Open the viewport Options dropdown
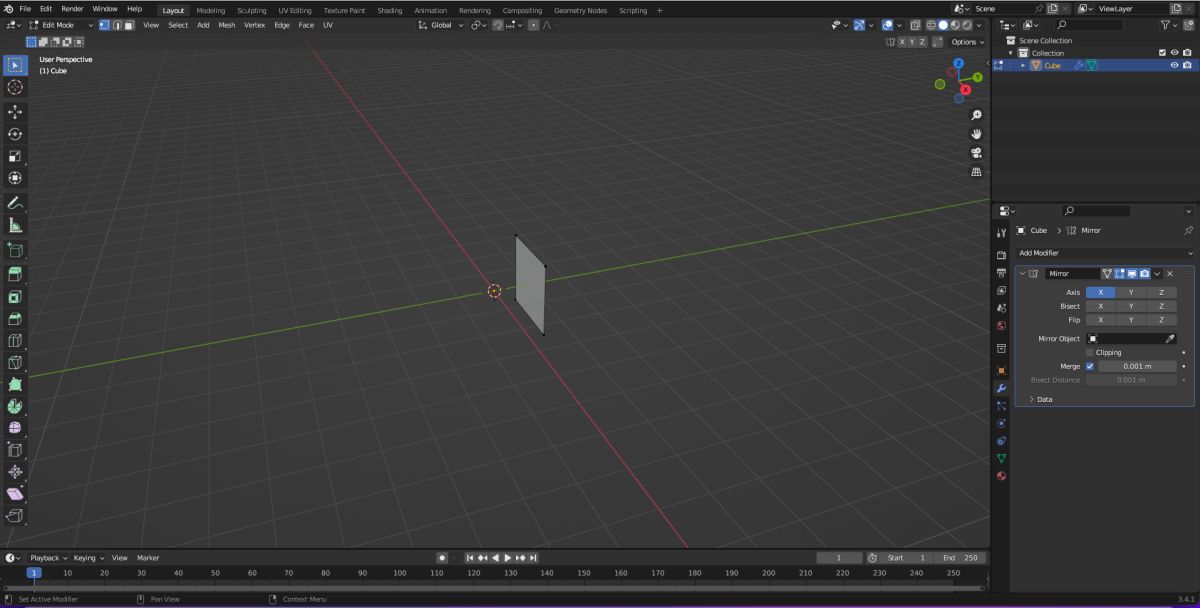The image size is (1200, 608). (x=967, y=42)
